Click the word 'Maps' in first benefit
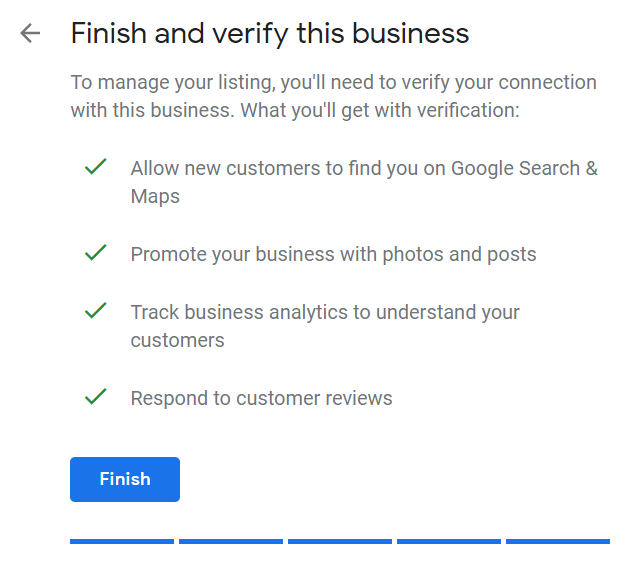This screenshot has height=567, width=631. 155,196
